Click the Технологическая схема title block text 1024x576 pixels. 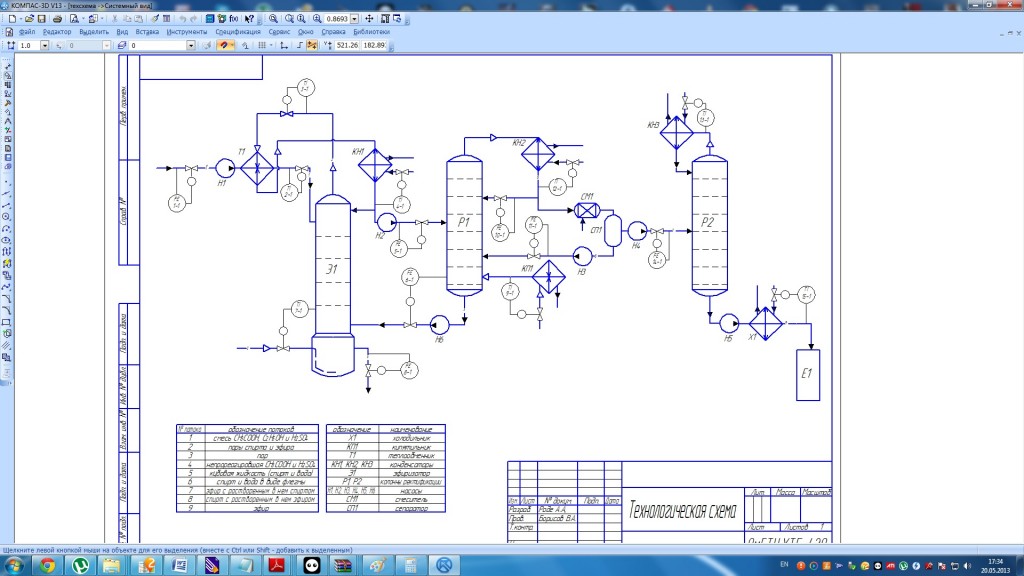[x=682, y=510]
